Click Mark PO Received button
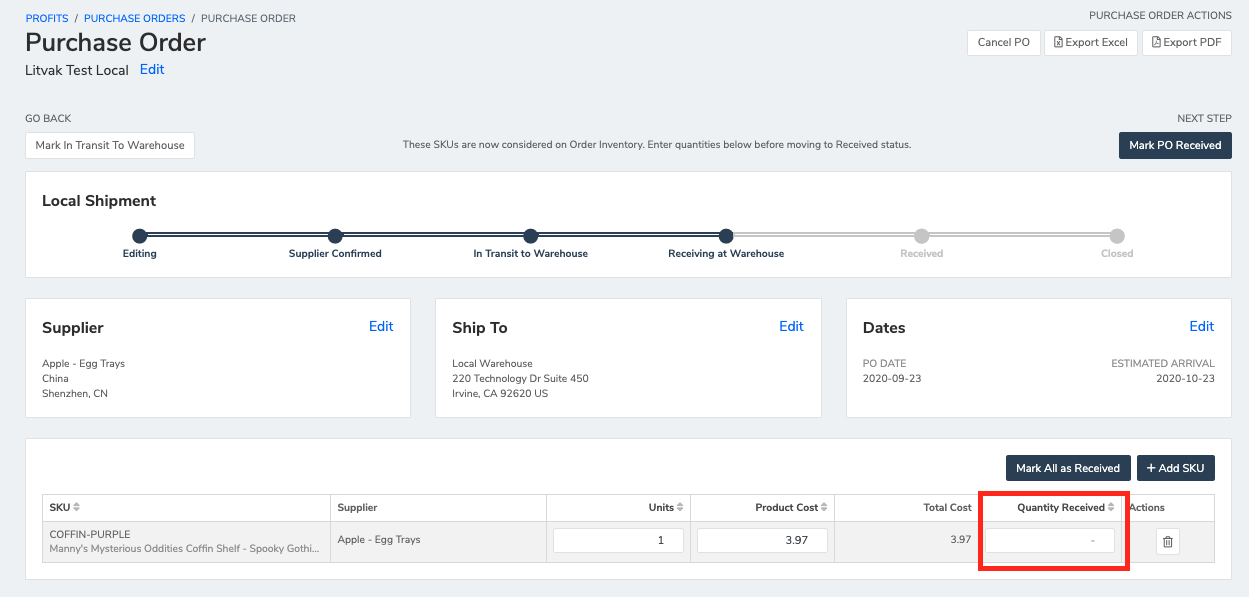1249x597 pixels. [x=1174, y=145]
